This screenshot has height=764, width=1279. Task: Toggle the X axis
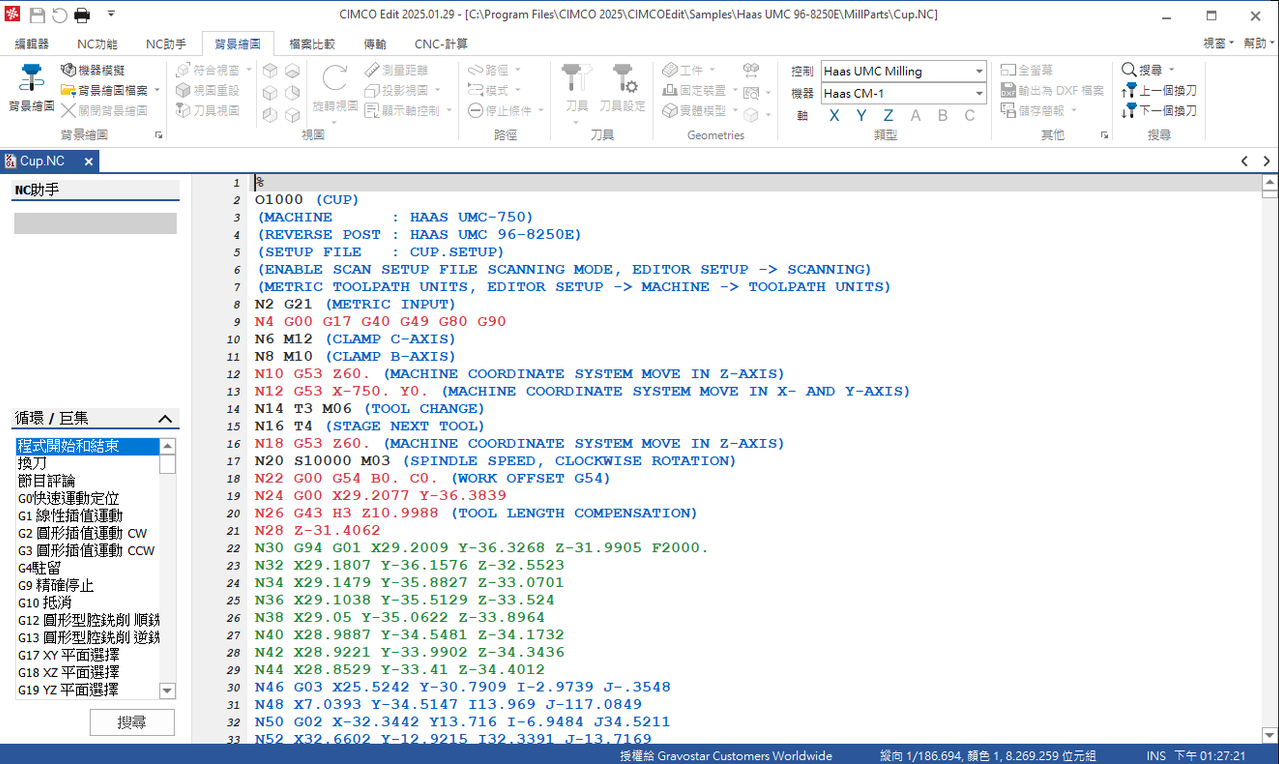(834, 116)
